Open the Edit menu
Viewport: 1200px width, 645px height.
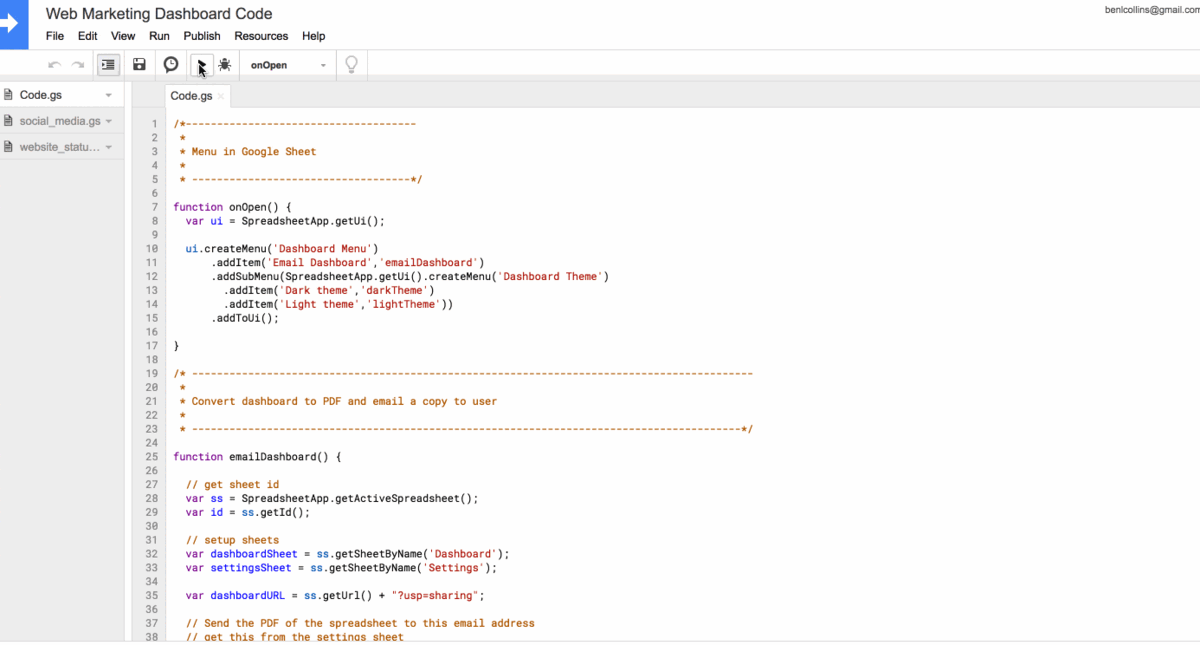point(88,36)
